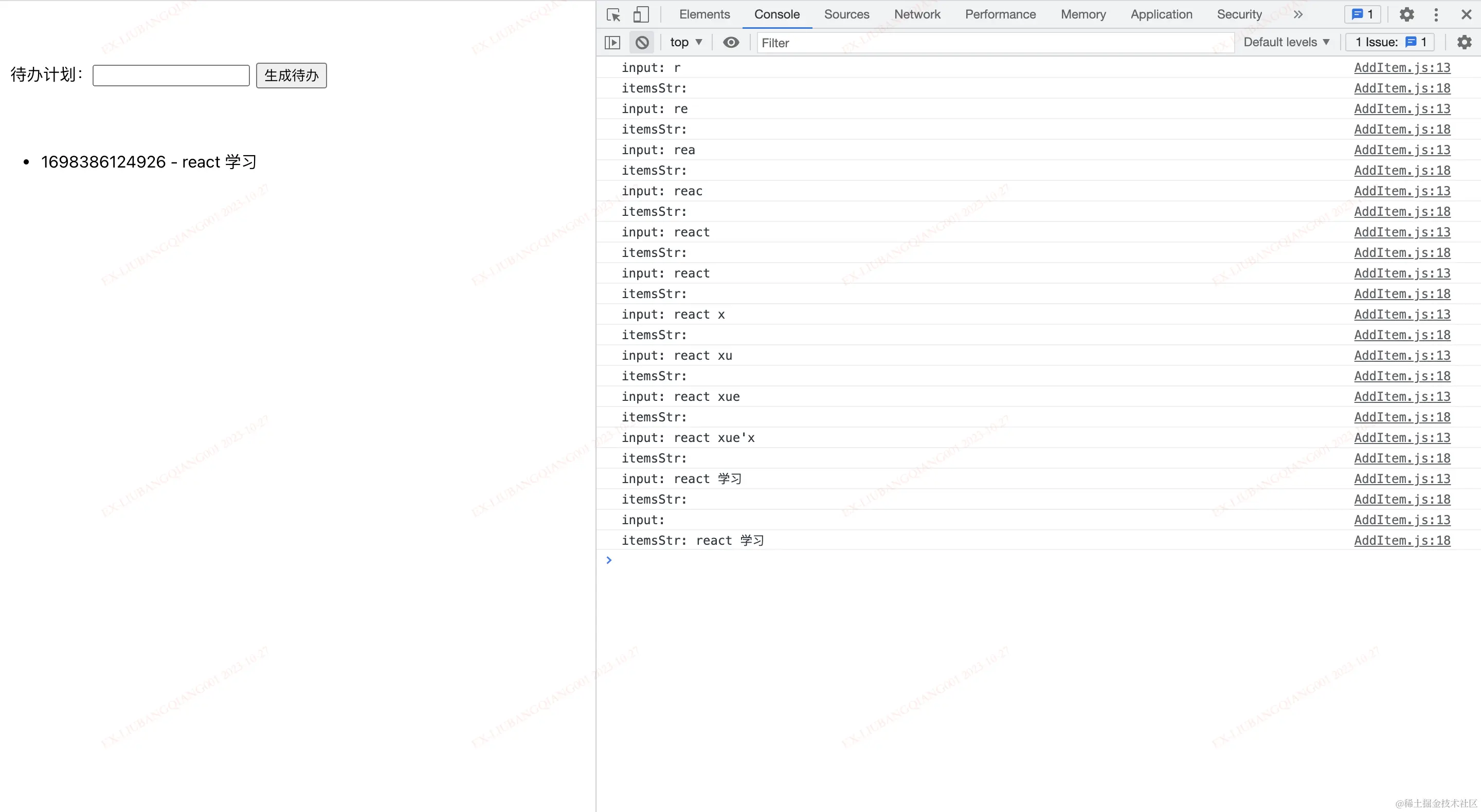Open console settings gear icon
Image resolution: width=1481 pixels, height=812 pixels.
[x=1464, y=43]
